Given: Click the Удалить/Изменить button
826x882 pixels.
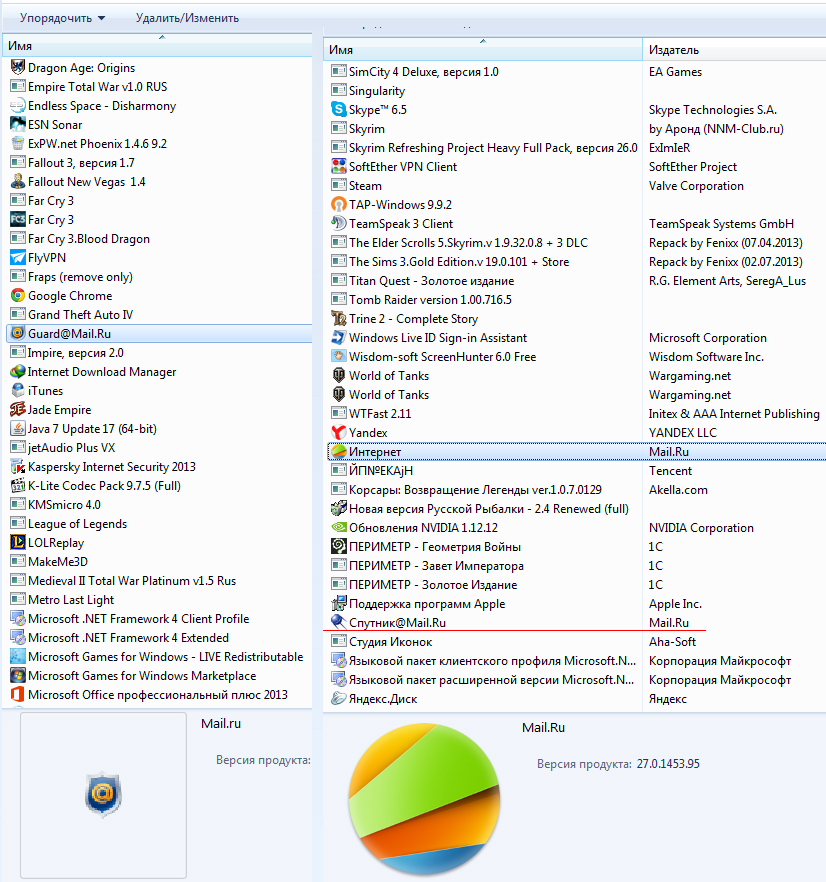Looking at the screenshot, I should pyautogui.click(x=187, y=18).
